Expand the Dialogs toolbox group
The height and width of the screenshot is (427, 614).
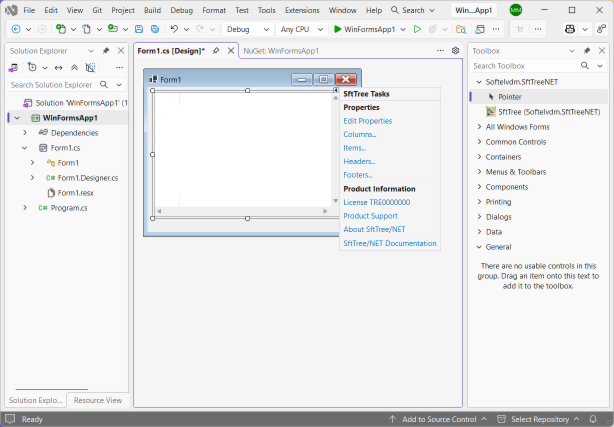[x=479, y=217]
